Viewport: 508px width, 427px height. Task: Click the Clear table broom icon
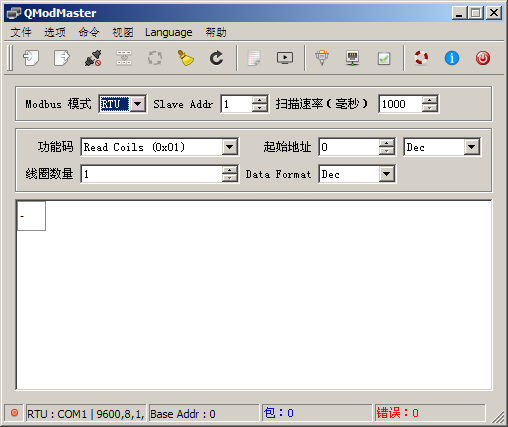(x=186, y=58)
